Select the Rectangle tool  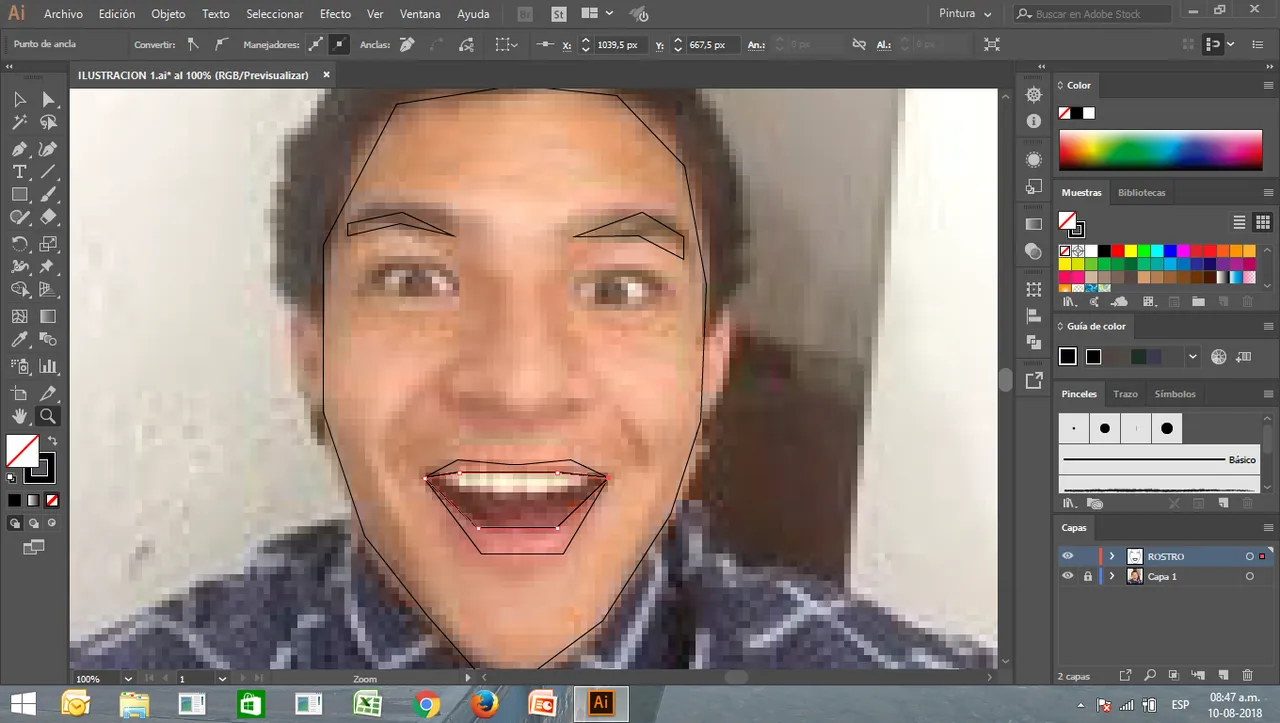19,195
